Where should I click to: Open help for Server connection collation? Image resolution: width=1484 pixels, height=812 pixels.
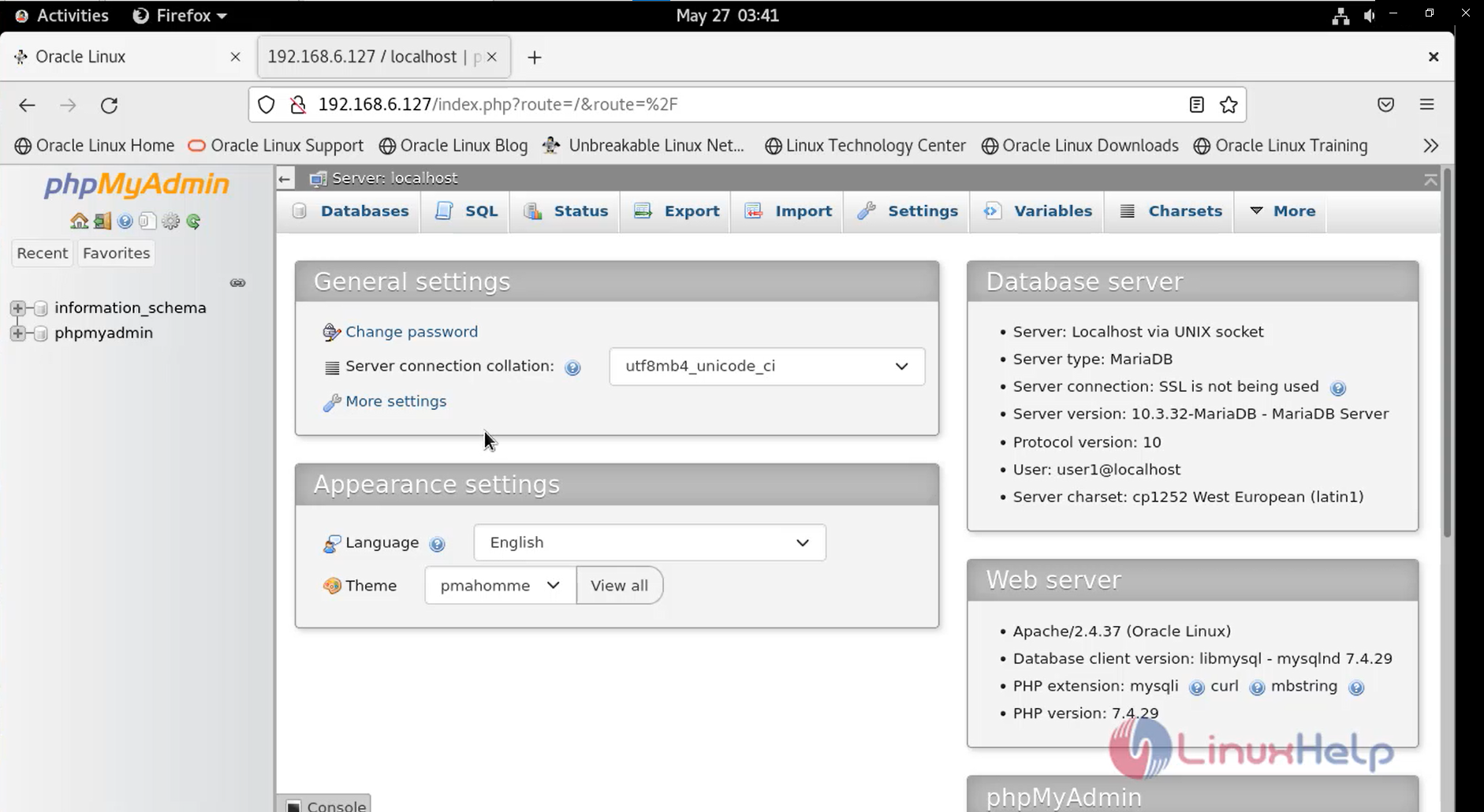[x=573, y=367]
